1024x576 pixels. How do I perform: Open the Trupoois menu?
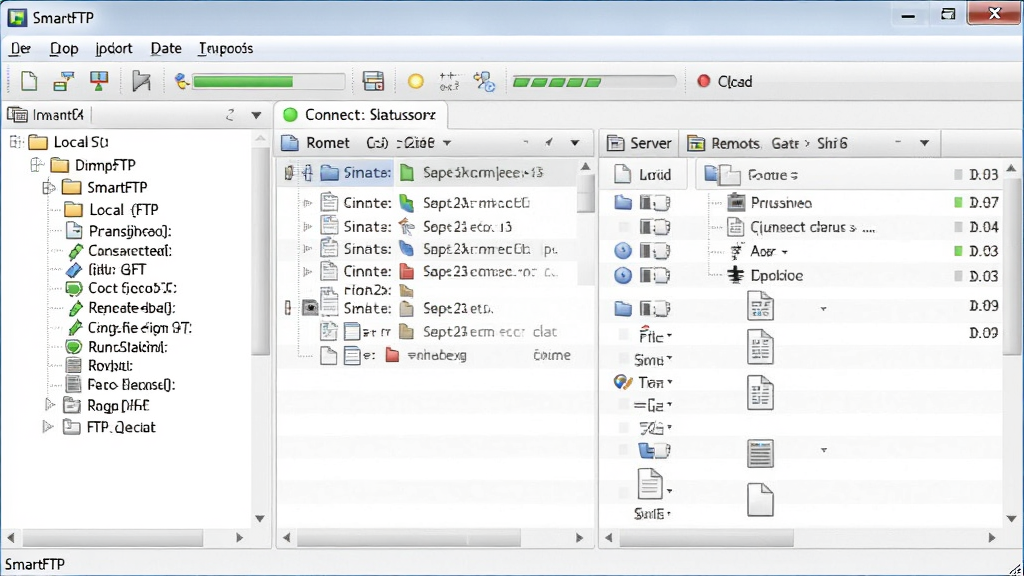(226, 48)
